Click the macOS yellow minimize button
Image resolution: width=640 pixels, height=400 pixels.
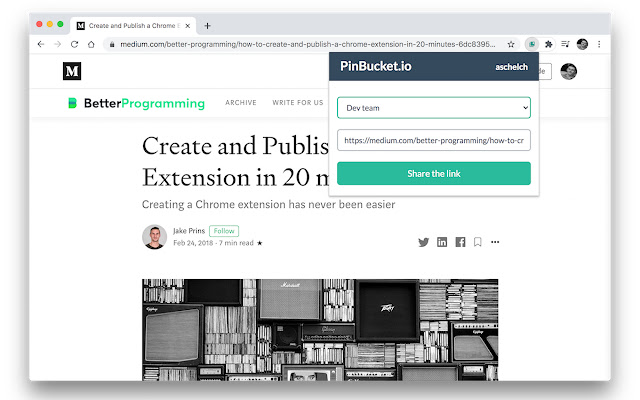pyautogui.click(x=50, y=24)
